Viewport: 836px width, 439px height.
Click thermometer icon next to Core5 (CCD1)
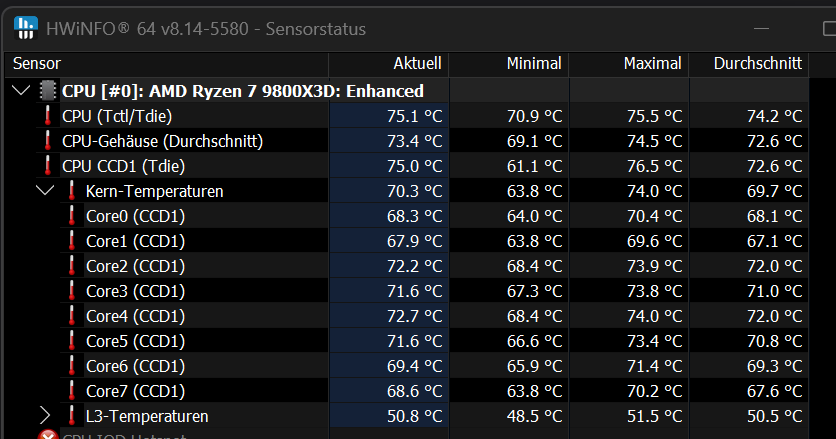(x=71, y=341)
